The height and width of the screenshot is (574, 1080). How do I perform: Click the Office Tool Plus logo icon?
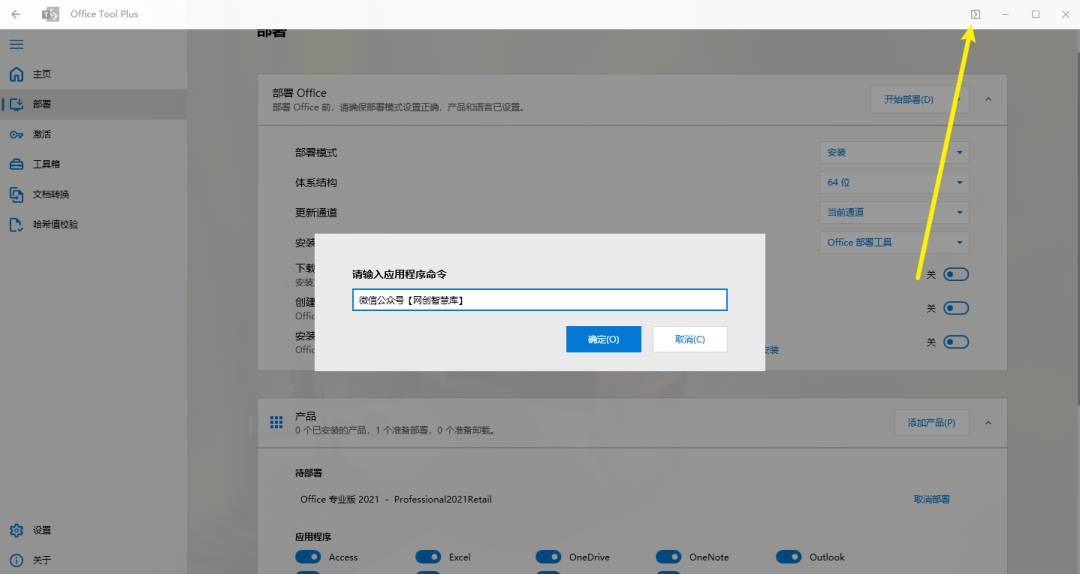(50, 14)
